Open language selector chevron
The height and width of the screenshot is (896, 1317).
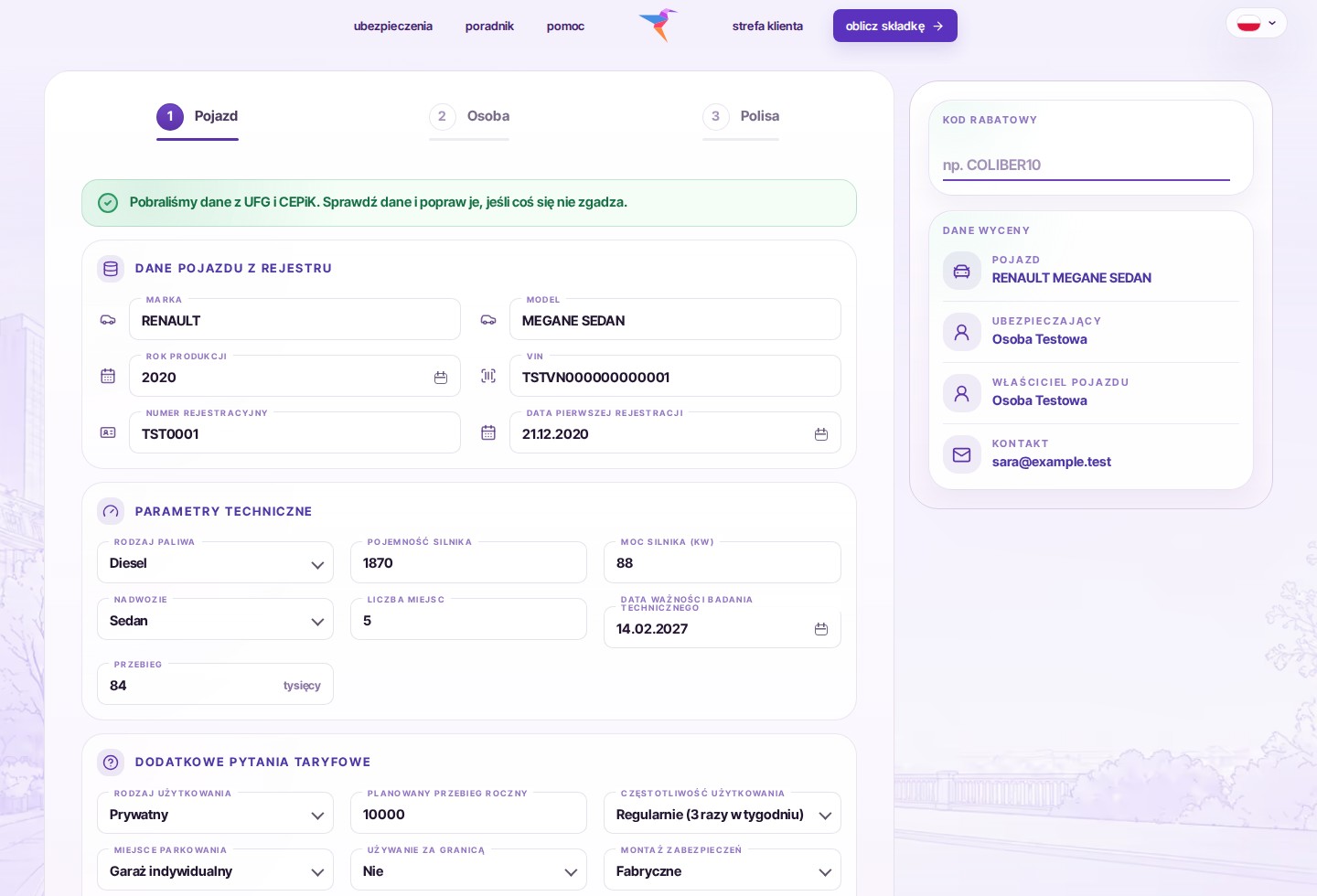coord(1272,23)
